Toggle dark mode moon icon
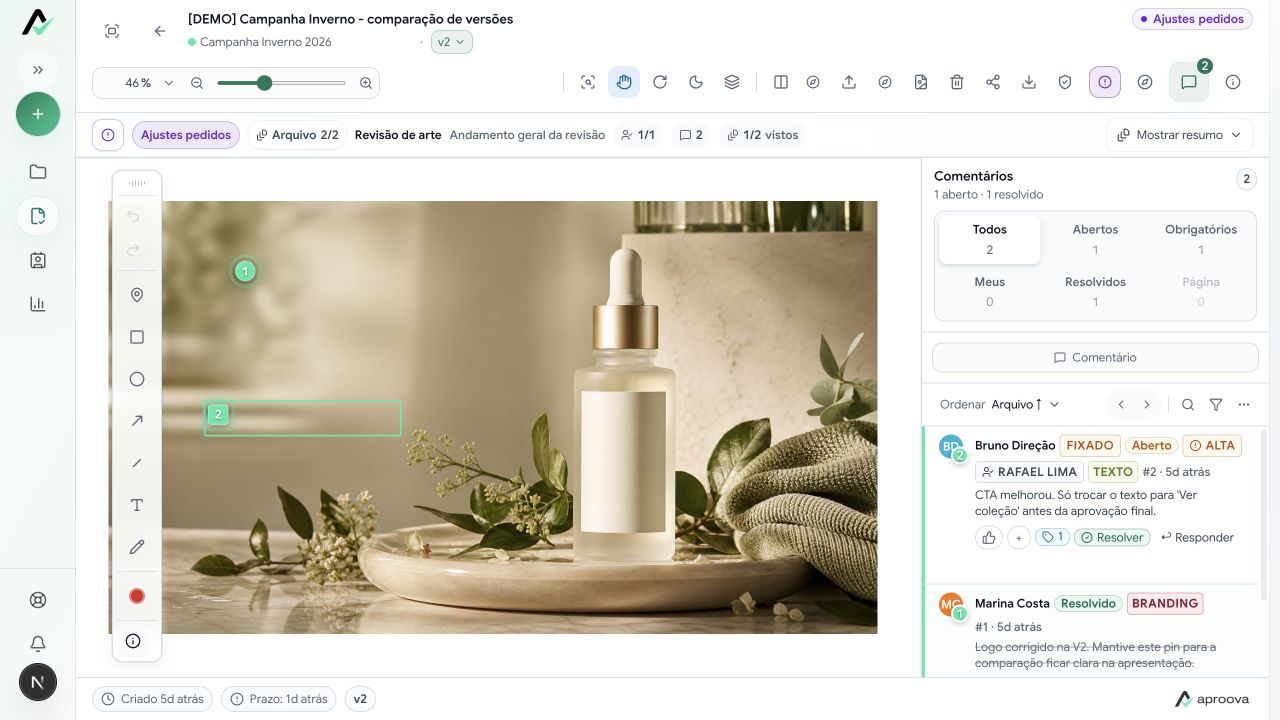 click(696, 82)
